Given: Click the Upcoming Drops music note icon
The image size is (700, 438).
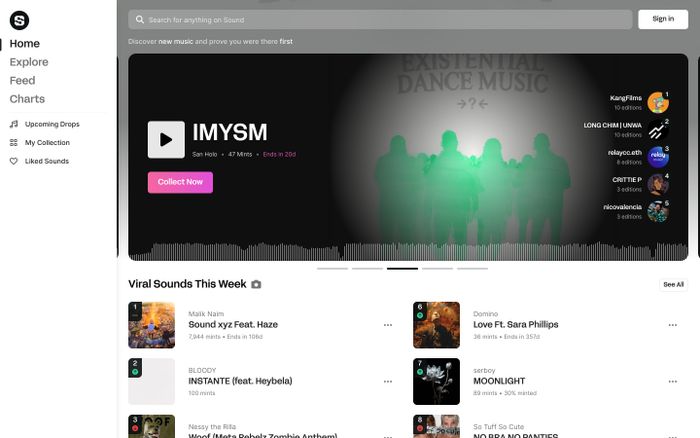Looking at the screenshot, I should click(14, 125).
